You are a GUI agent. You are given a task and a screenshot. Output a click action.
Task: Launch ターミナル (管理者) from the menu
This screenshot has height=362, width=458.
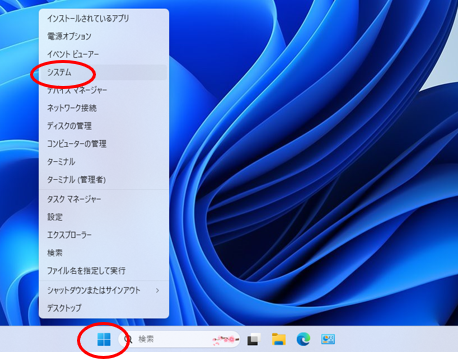pyautogui.click(x=104, y=180)
